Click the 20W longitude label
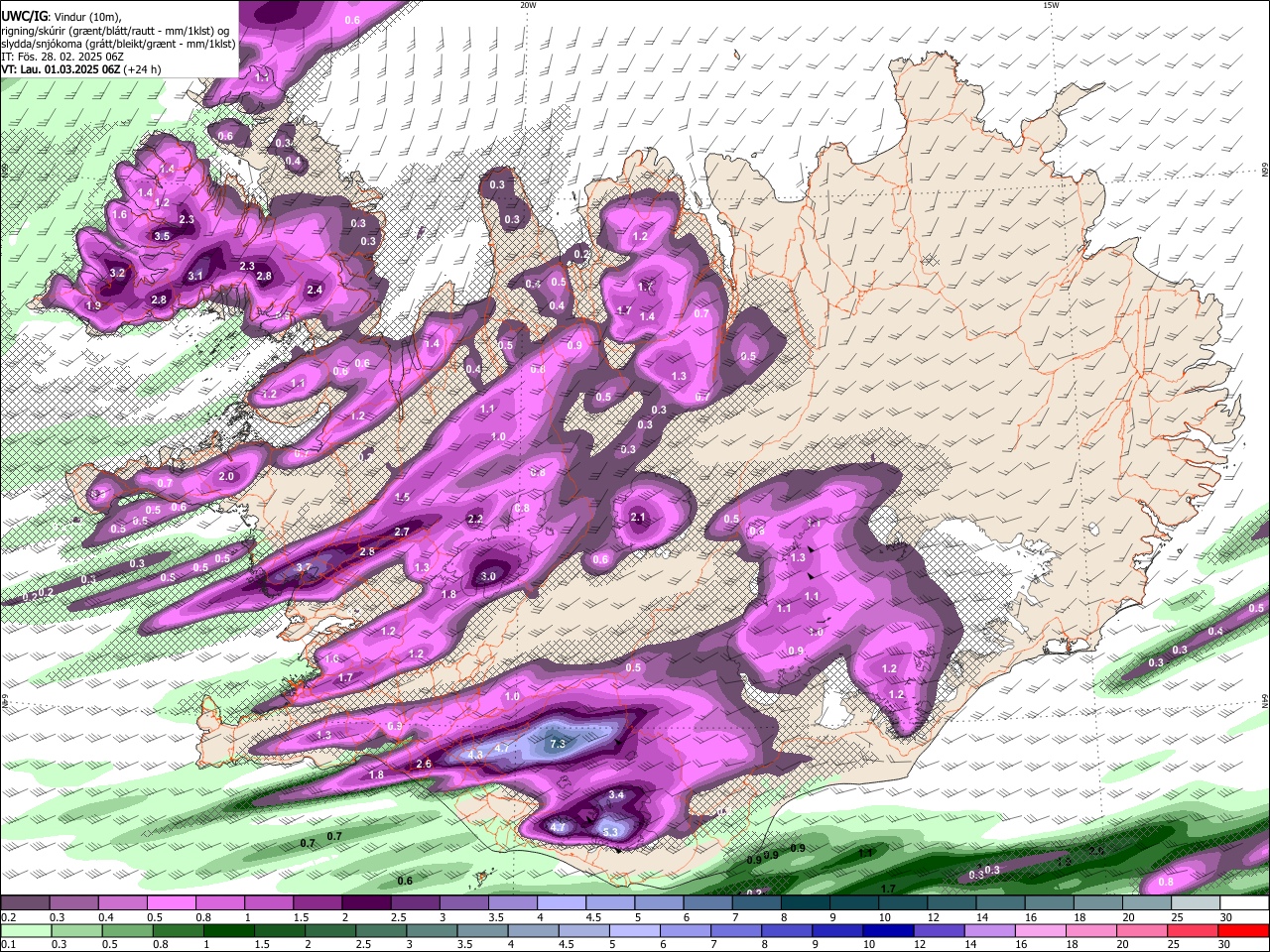The width and height of the screenshot is (1270, 952). pyautogui.click(x=528, y=5)
